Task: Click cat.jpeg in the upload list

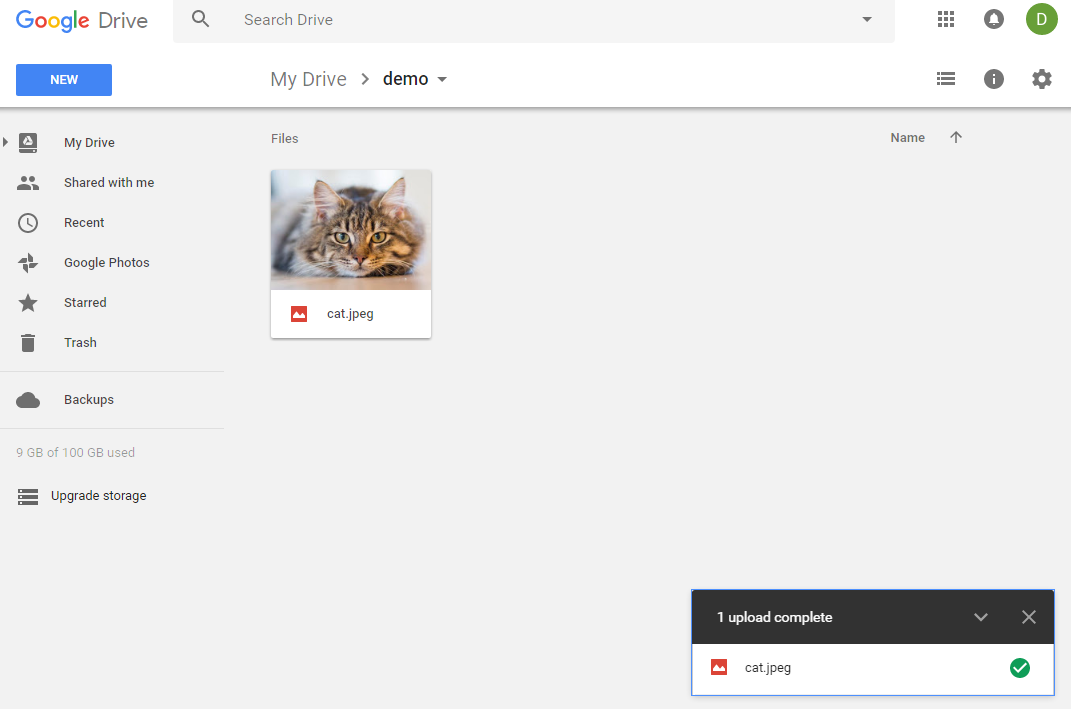Action: (768, 667)
